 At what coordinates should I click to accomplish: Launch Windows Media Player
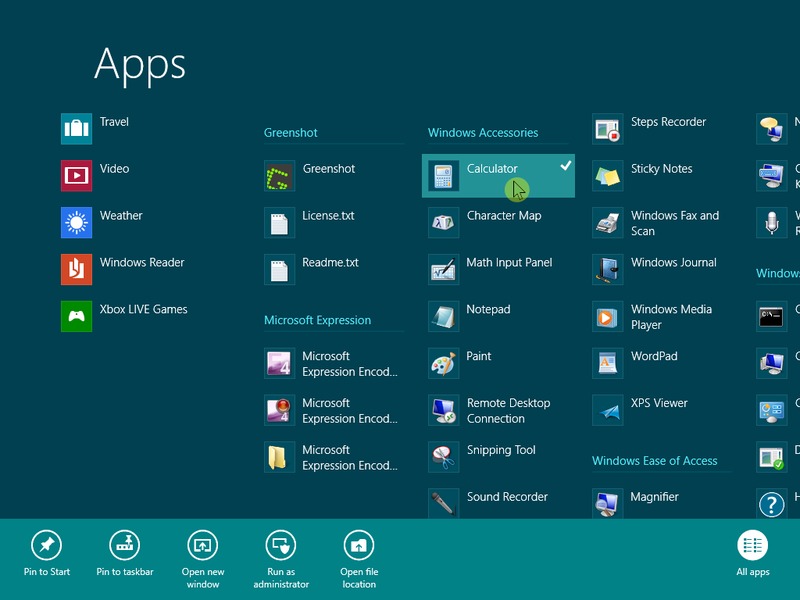608,317
